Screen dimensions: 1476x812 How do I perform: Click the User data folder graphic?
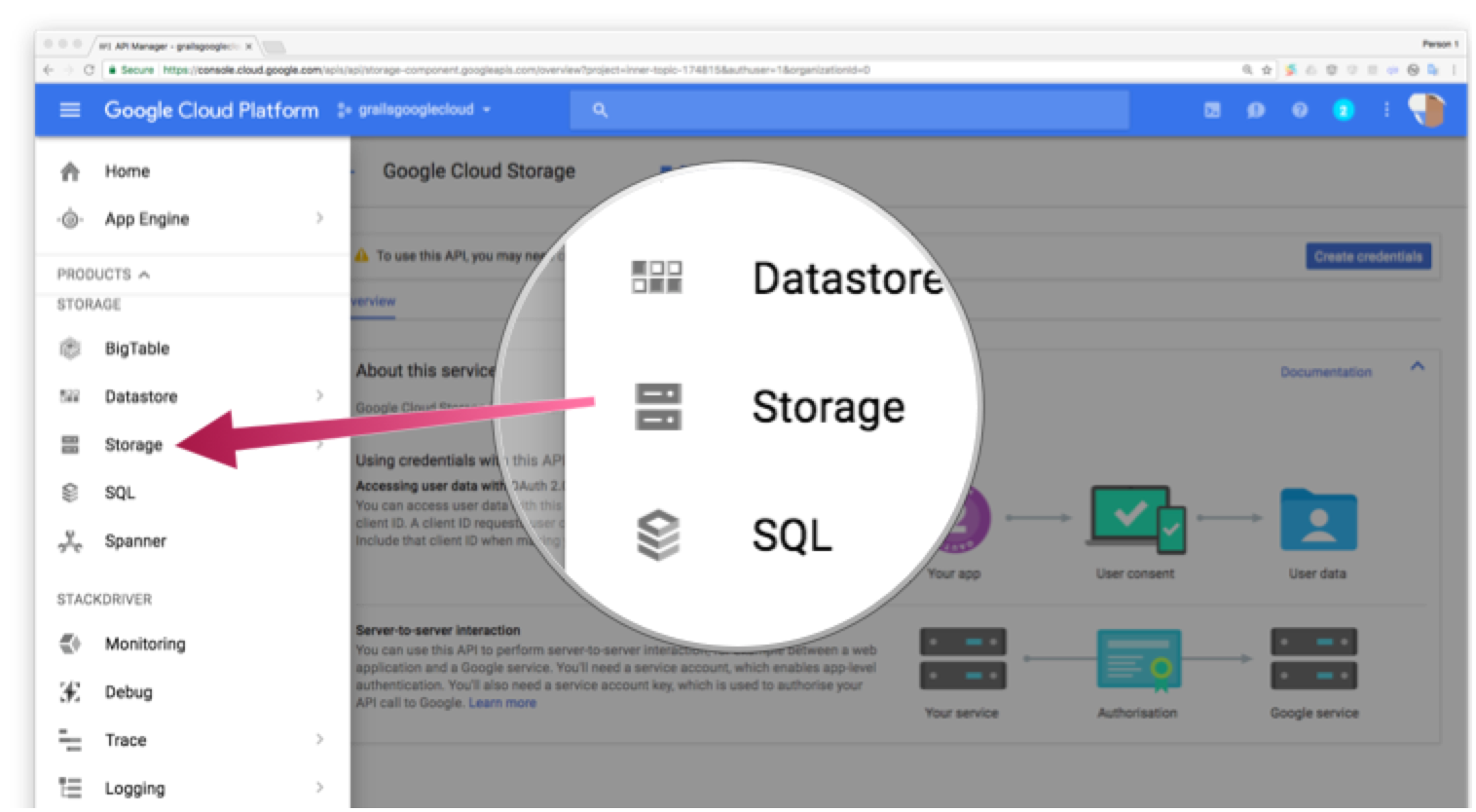tap(1318, 520)
